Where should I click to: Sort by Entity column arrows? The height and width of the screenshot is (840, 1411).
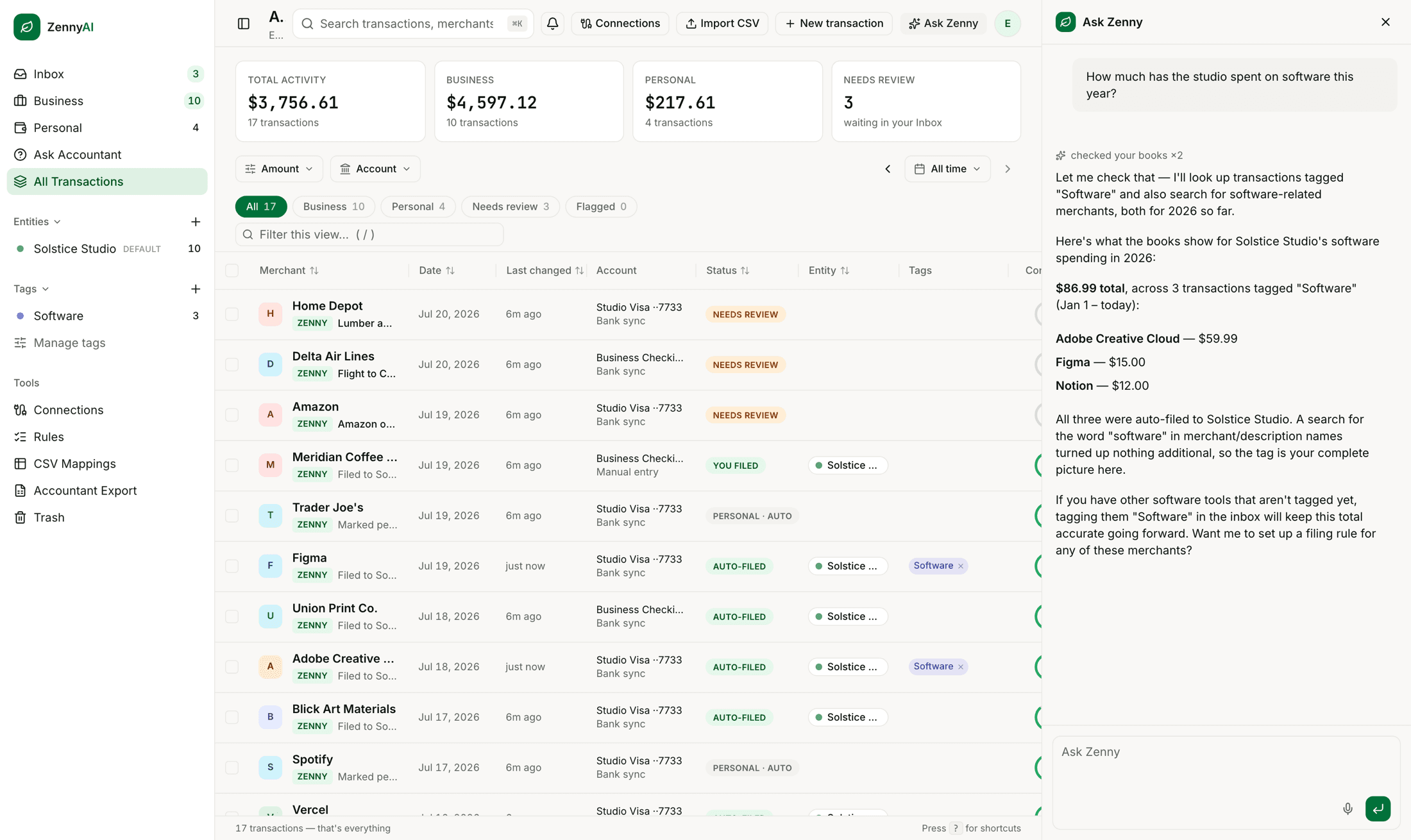coord(845,271)
